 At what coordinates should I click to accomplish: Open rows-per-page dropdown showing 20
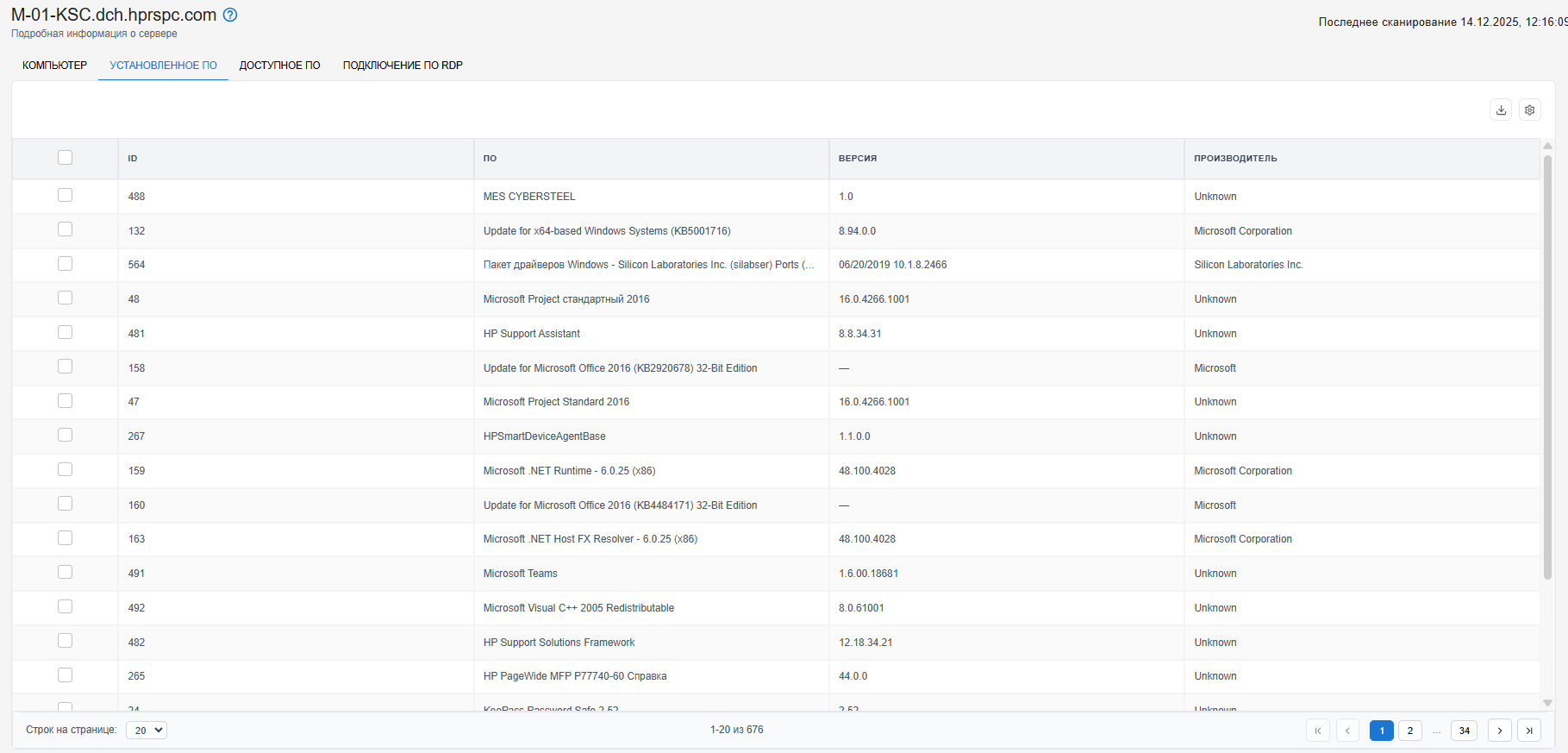pos(147,731)
